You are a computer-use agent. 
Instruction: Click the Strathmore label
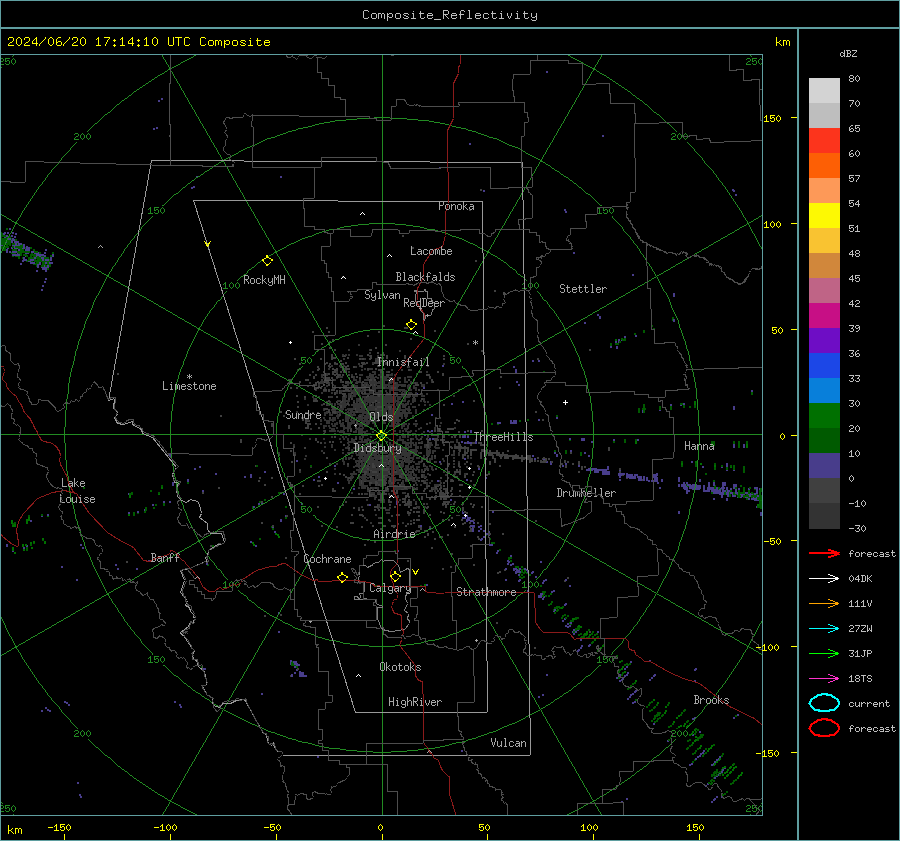[x=486, y=592]
